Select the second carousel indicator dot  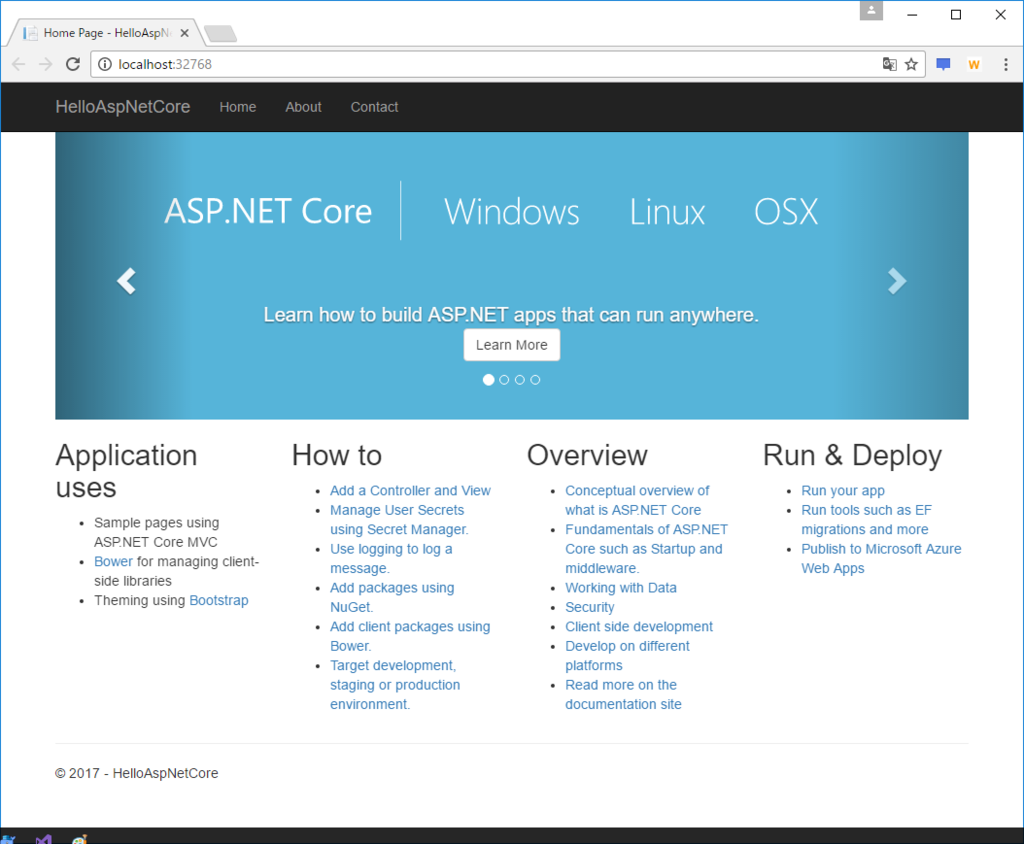coord(504,380)
